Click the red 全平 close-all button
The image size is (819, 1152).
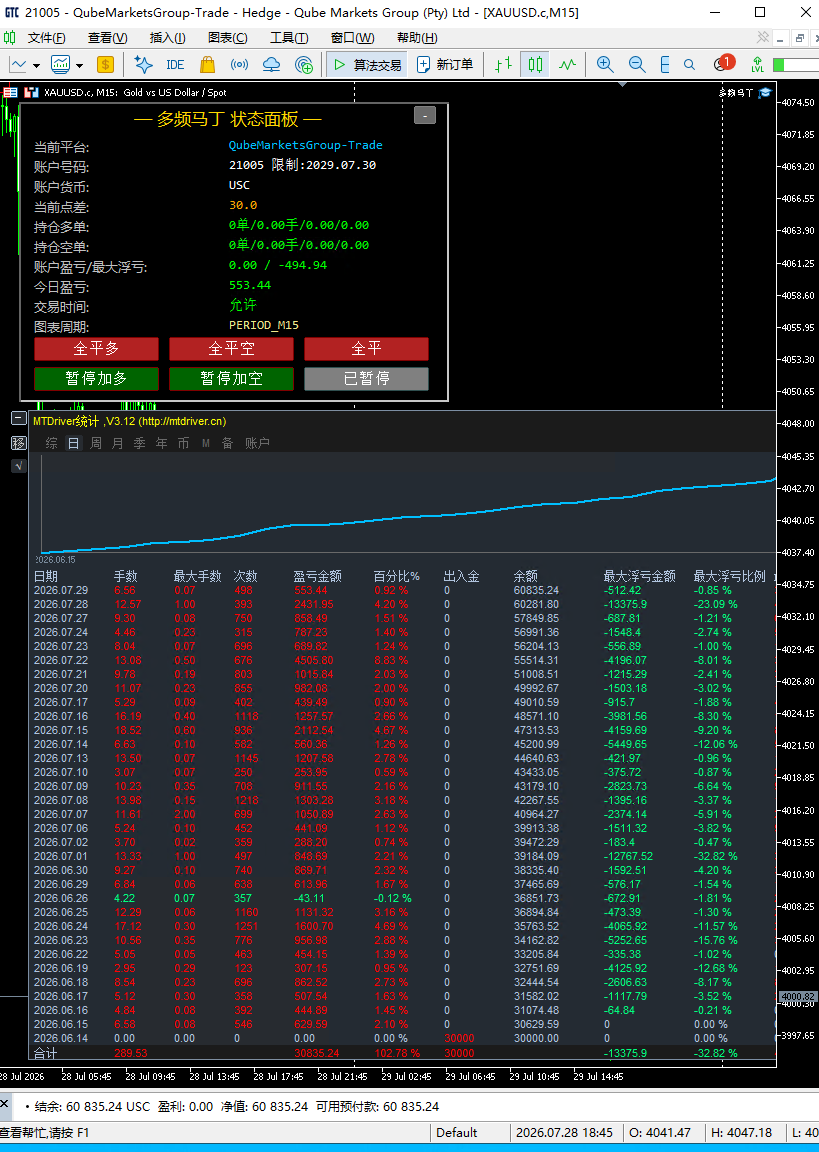[367, 348]
